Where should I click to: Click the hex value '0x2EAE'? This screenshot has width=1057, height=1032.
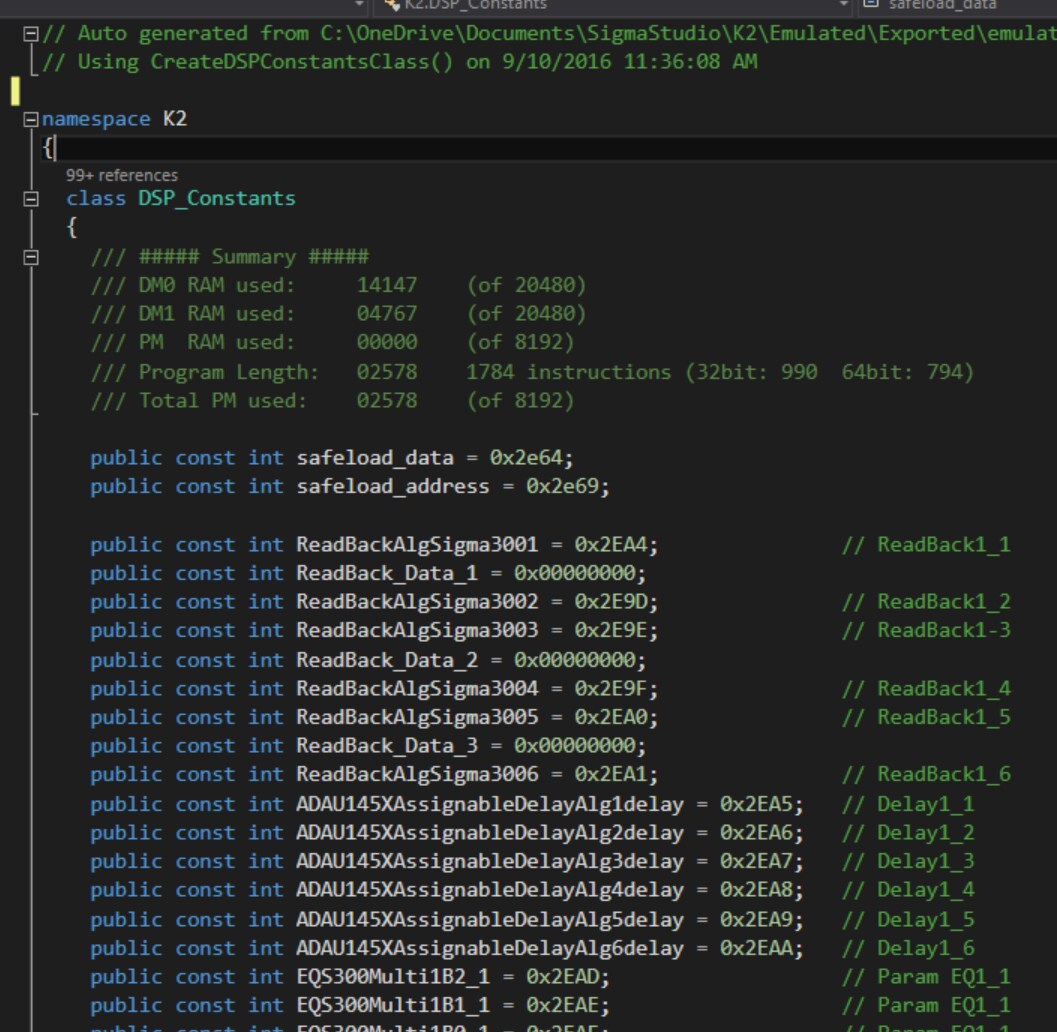point(562,1006)
